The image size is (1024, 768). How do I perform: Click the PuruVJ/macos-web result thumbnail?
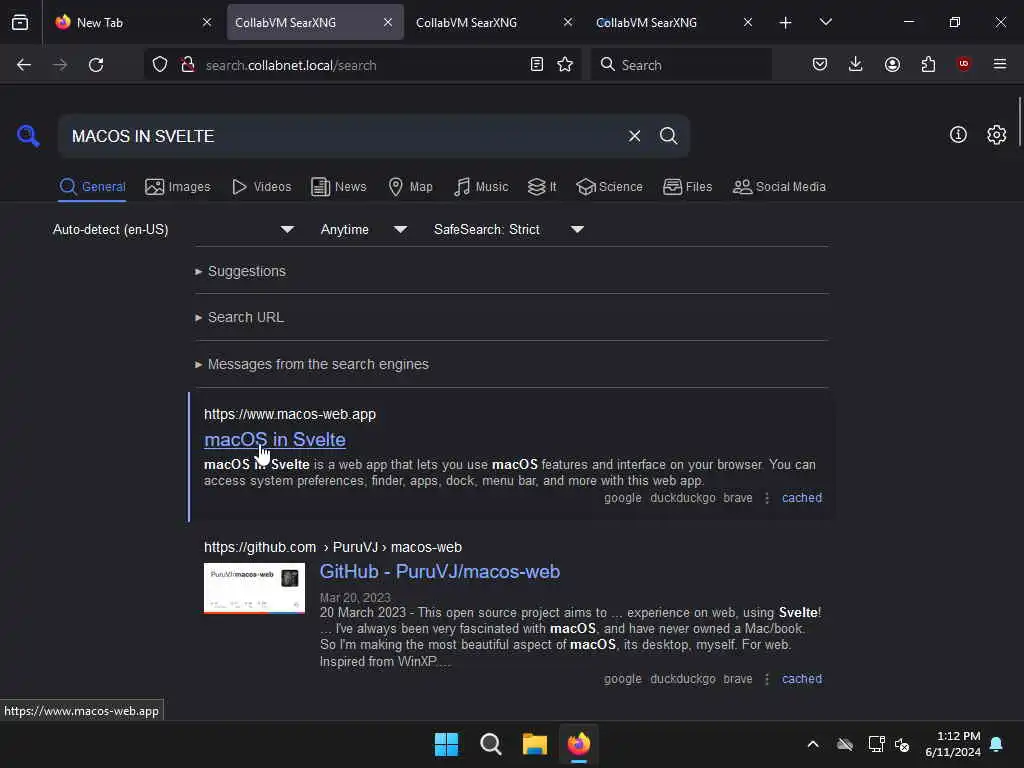click(254, 588)
